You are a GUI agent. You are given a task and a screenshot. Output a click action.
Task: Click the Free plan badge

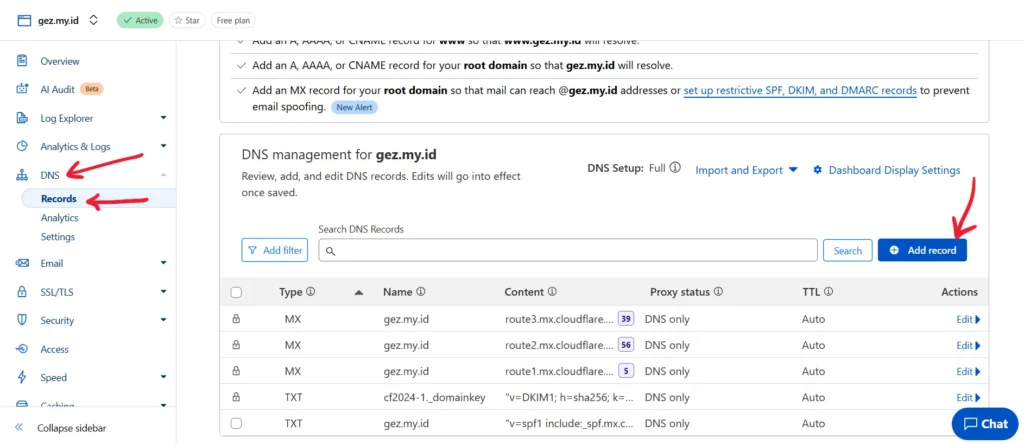pos(233,20)
